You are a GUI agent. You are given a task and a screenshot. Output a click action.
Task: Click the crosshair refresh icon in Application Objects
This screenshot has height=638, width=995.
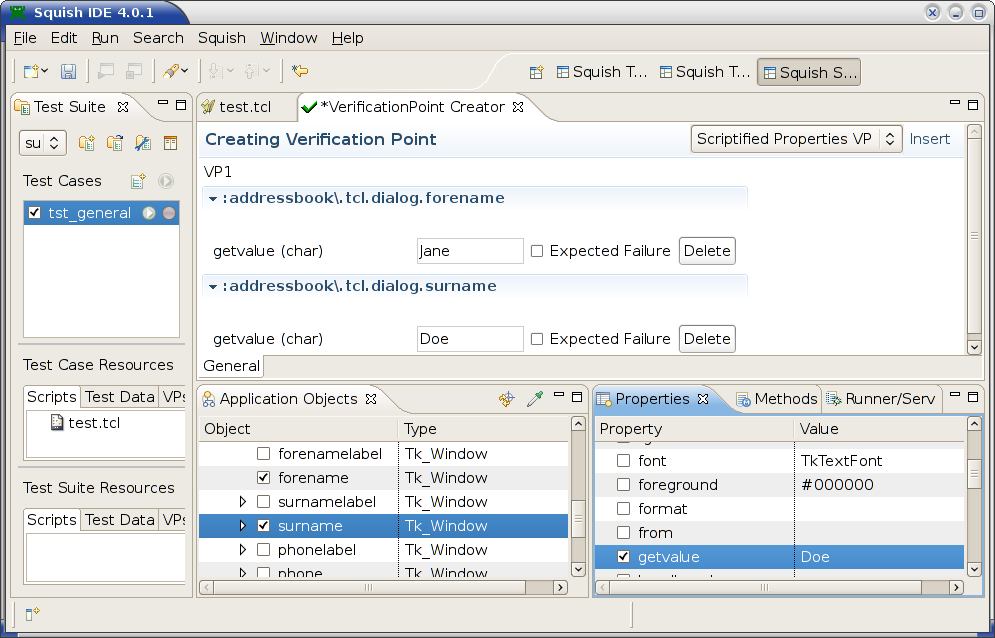click(507, 399)
